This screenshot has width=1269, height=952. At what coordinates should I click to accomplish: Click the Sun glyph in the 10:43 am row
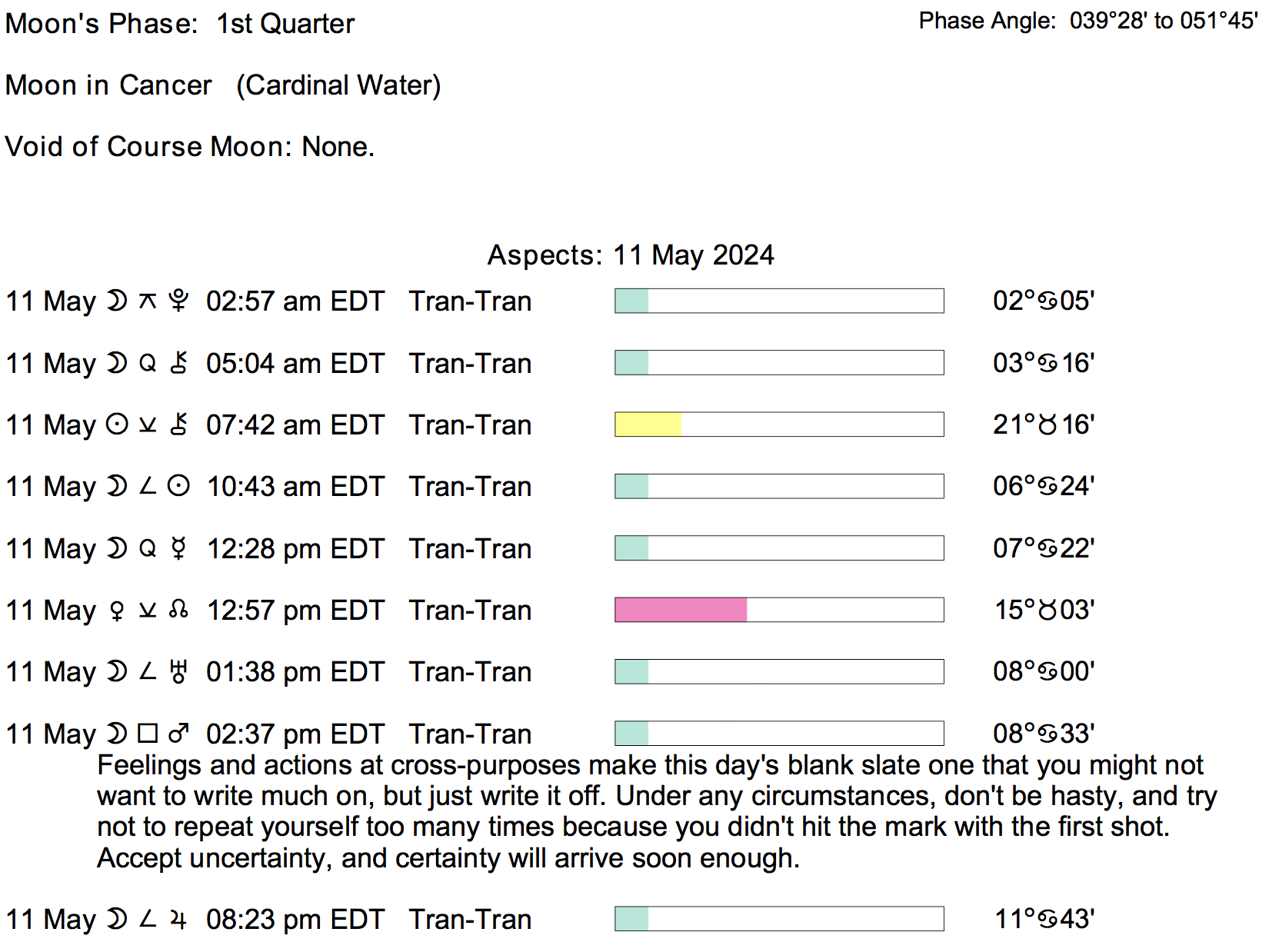pos(178,486)
